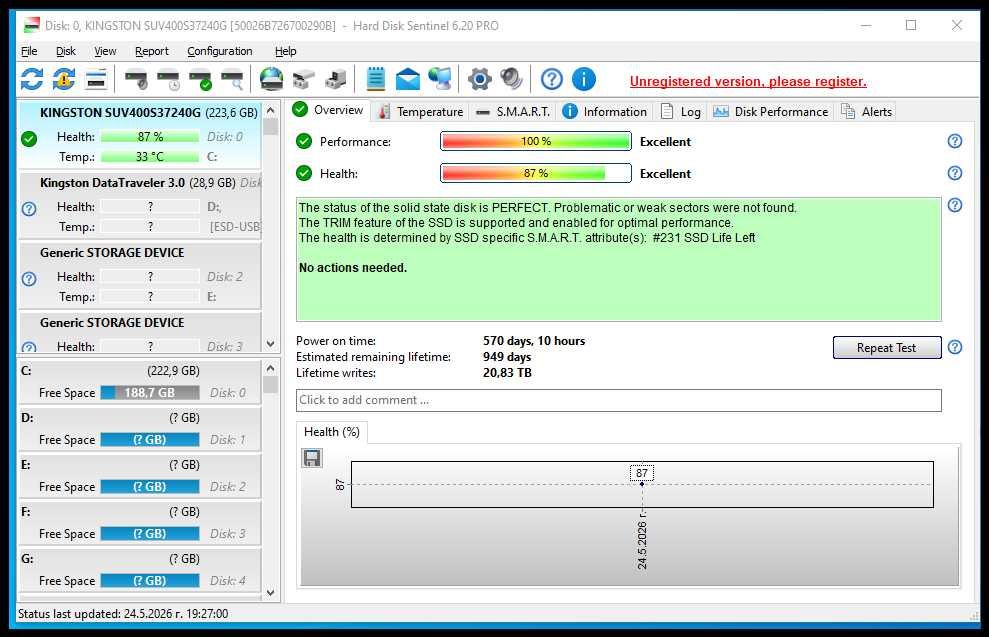
Task: Click the help icon next to Repeat Test
Action: pos(955,347)
